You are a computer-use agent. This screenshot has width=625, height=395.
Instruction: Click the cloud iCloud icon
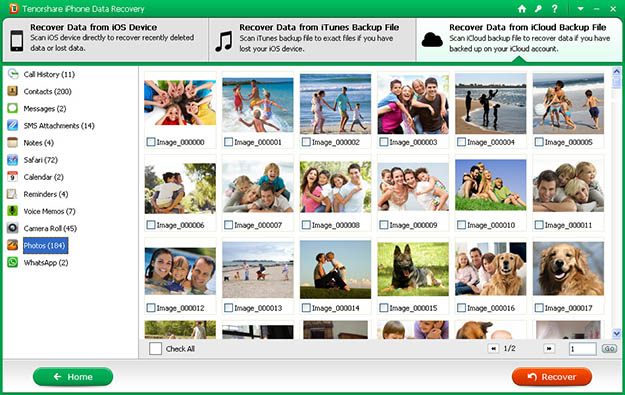coord(432,40)
